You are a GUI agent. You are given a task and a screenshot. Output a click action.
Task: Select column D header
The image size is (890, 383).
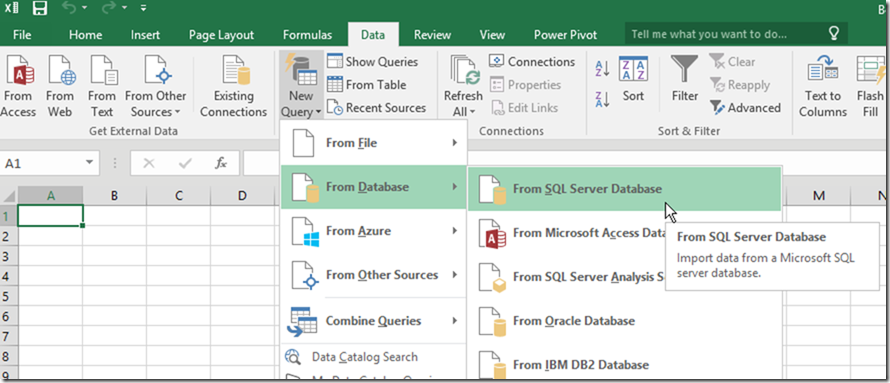click(x=242, y=196)
